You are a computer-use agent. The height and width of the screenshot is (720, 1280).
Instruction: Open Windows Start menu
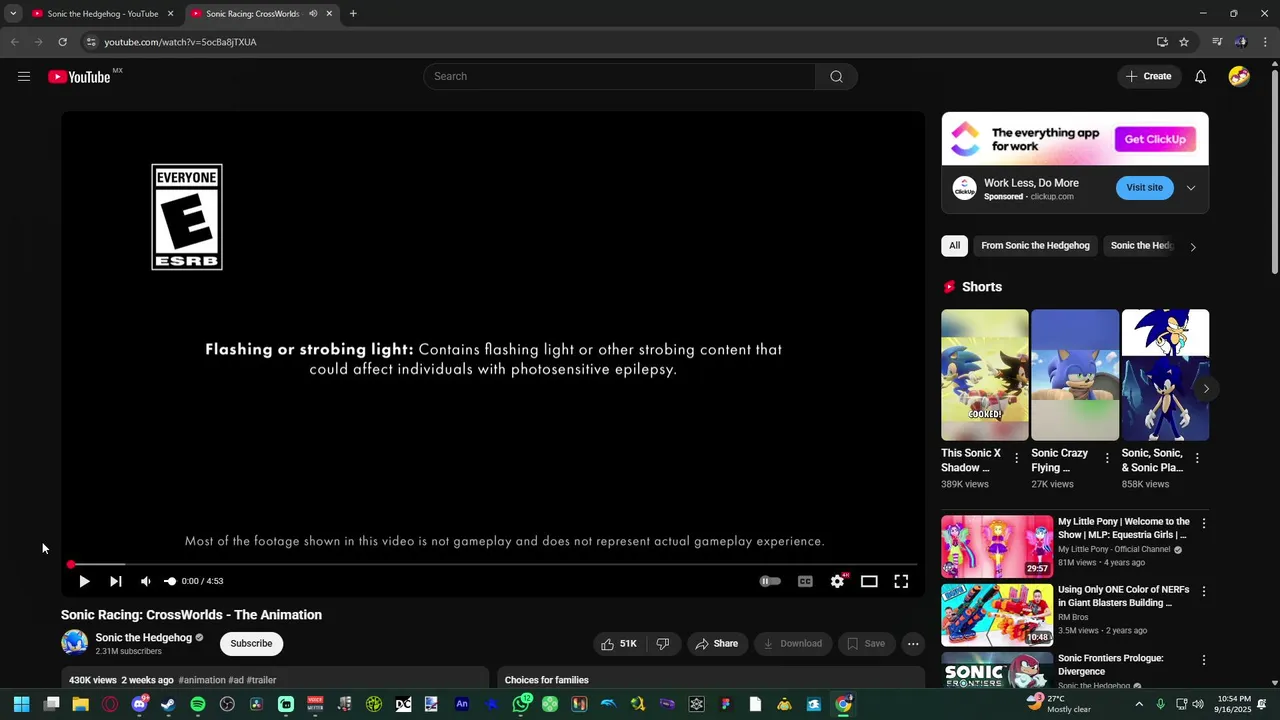[x=21, y=704]
